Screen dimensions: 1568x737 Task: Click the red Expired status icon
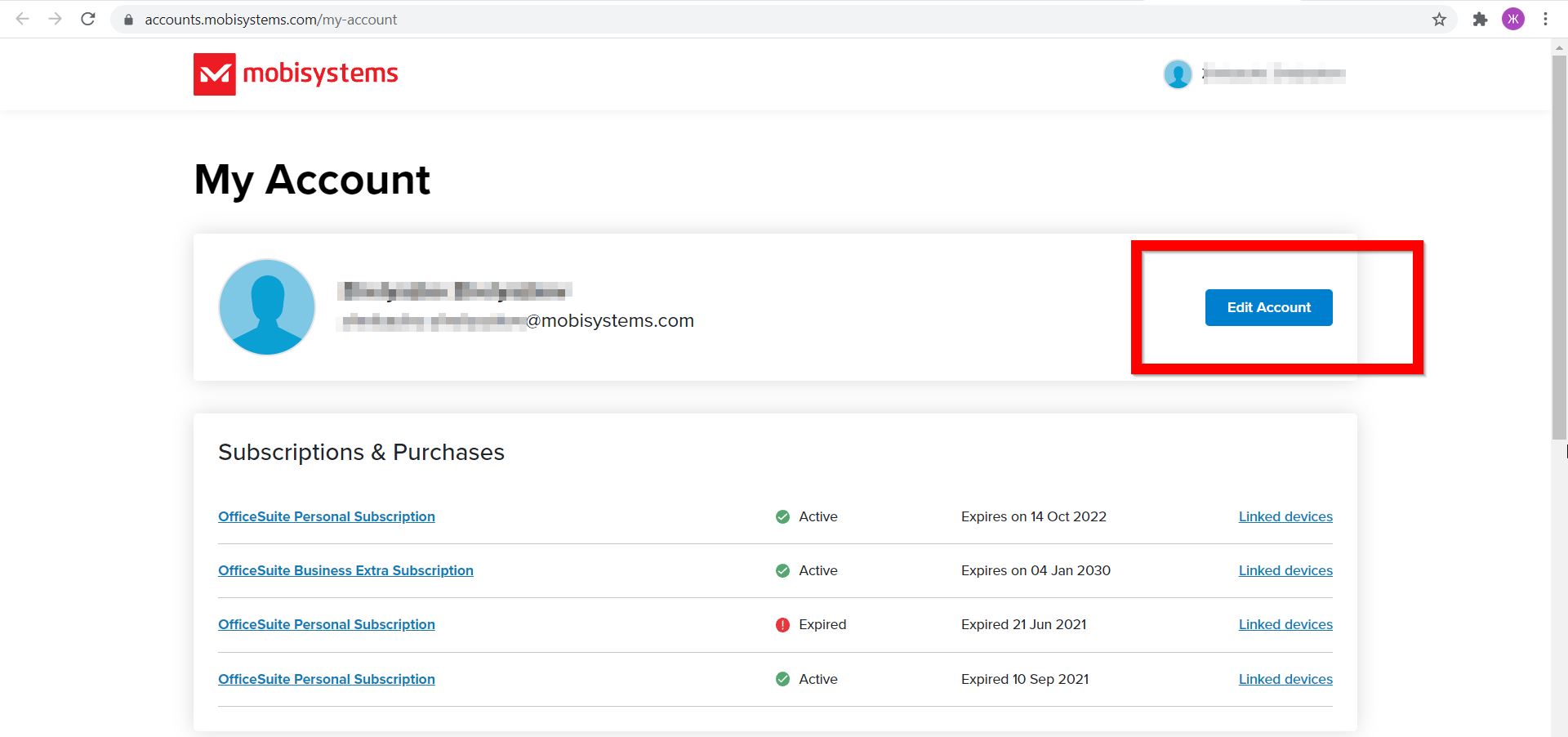coord(782,625)
